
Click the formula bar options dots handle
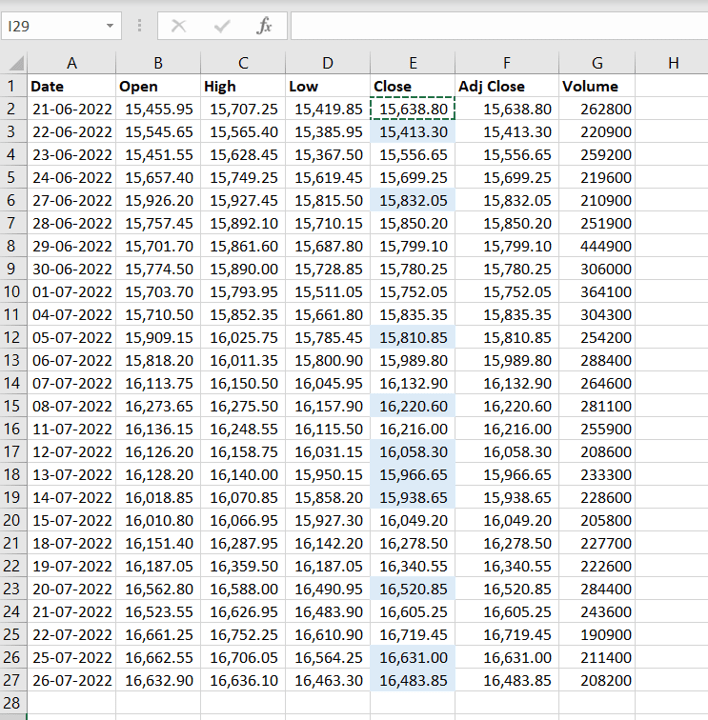tap(139, 26)
